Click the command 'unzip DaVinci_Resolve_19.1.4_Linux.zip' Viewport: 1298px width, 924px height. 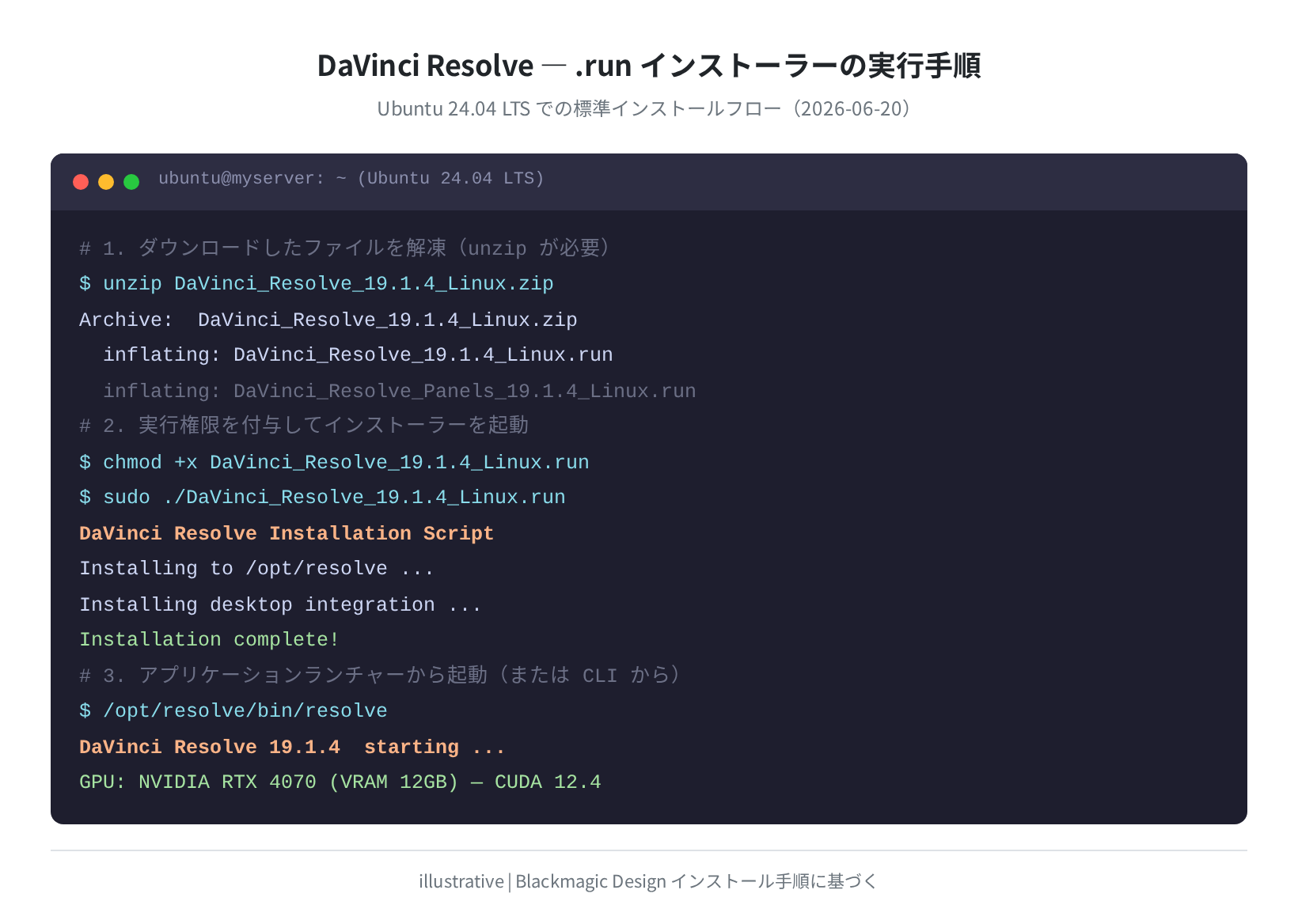point(328,284)
